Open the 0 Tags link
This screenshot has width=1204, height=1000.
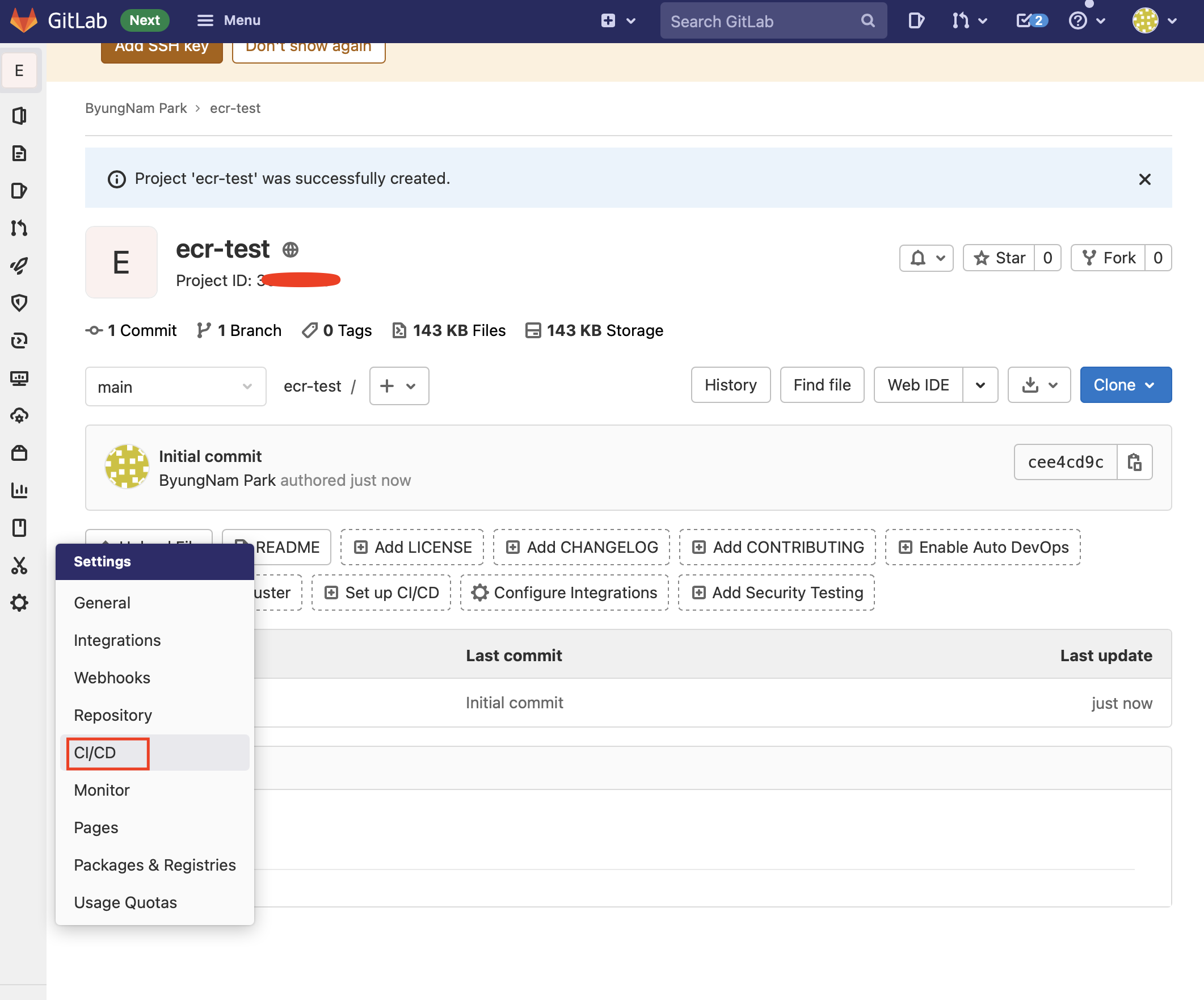337,330
